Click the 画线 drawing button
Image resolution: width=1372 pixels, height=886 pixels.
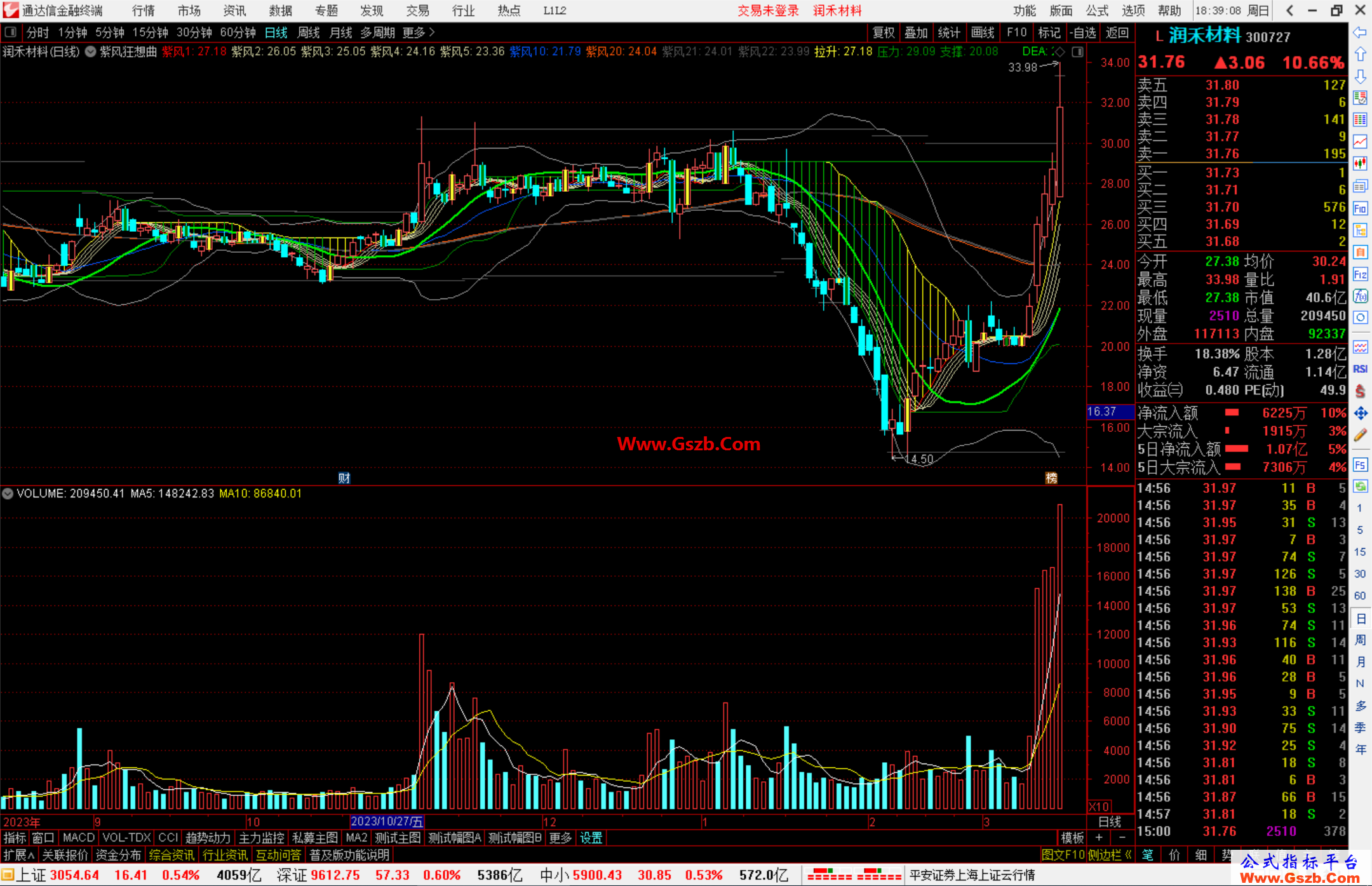point(983,32)
